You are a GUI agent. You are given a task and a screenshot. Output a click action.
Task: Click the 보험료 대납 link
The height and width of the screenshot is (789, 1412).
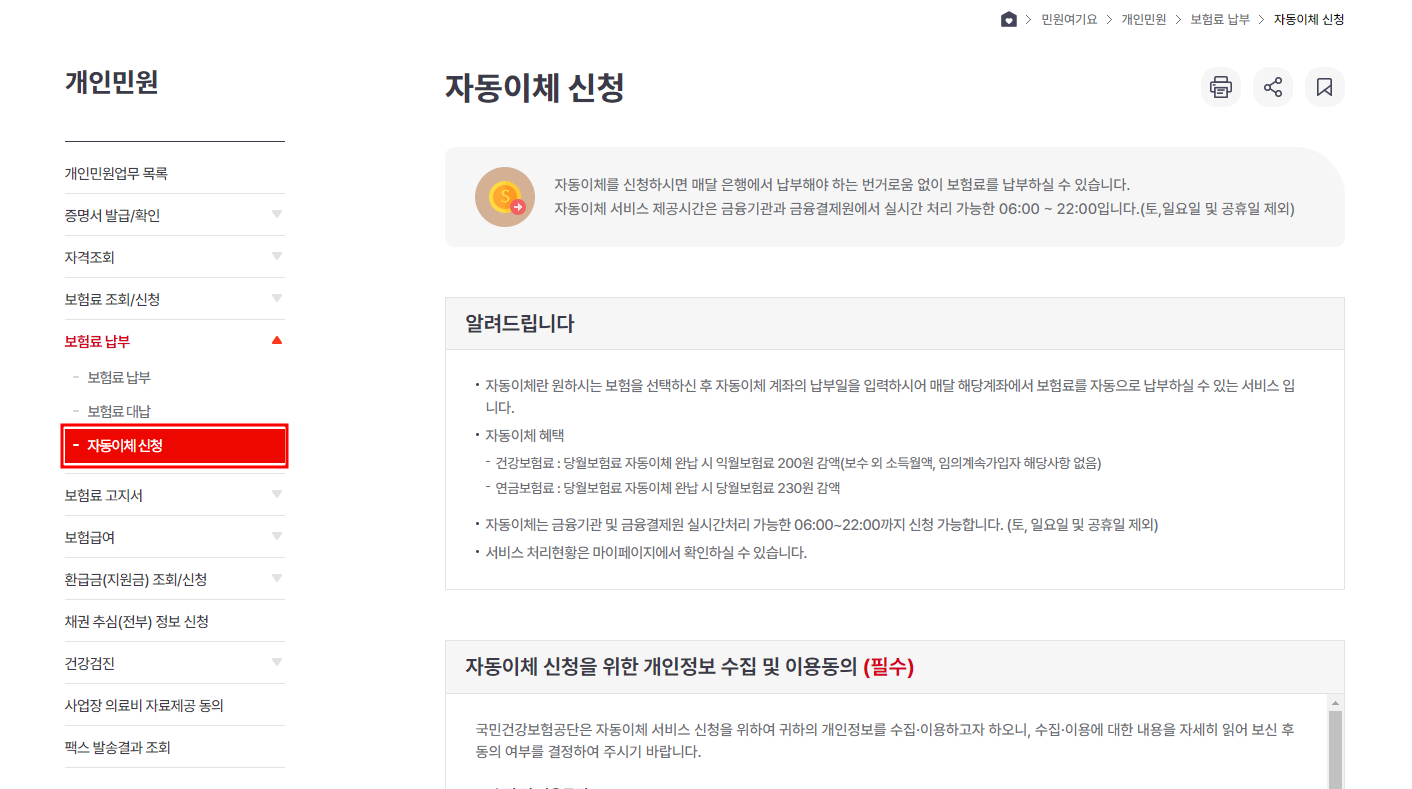pos(117,408)
